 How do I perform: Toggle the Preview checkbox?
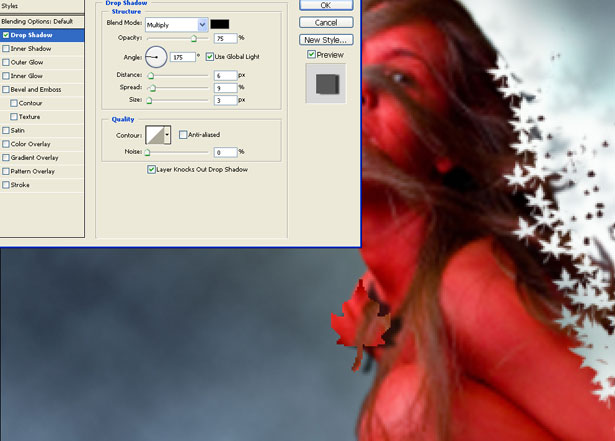311,55
